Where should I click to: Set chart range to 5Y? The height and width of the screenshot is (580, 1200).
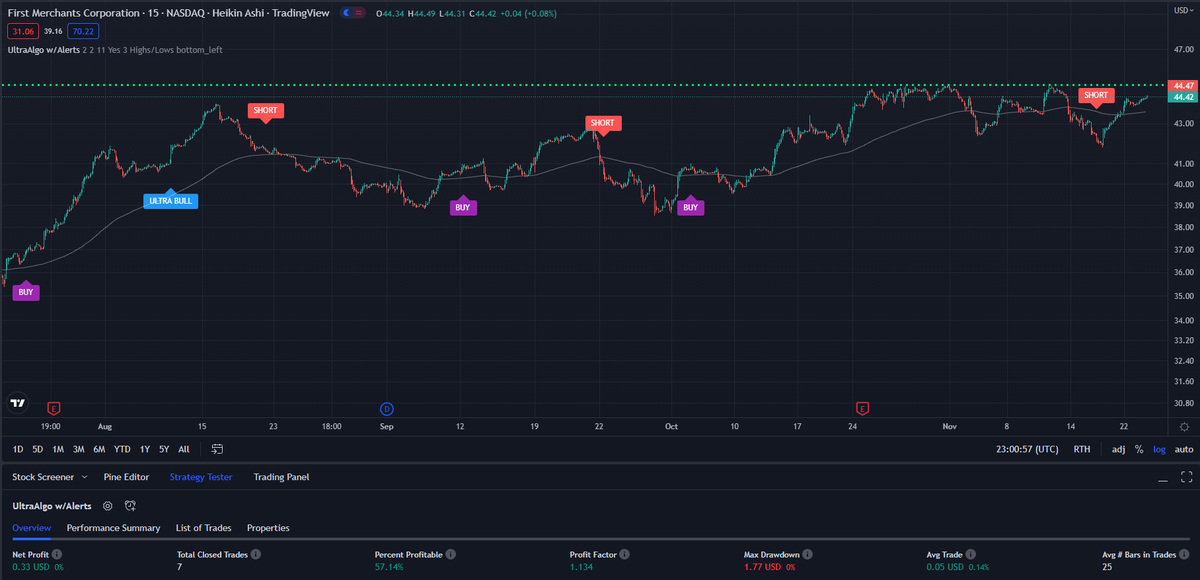[x=164, y=449]
